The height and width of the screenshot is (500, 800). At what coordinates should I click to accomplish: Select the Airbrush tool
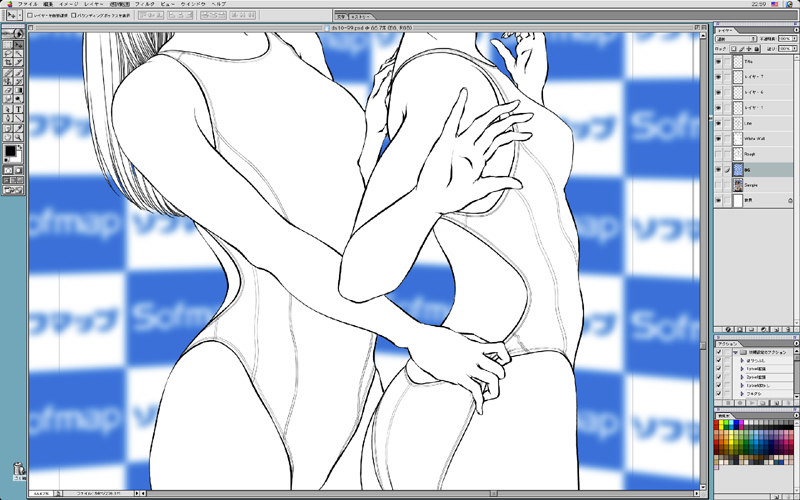pos(8,72)
